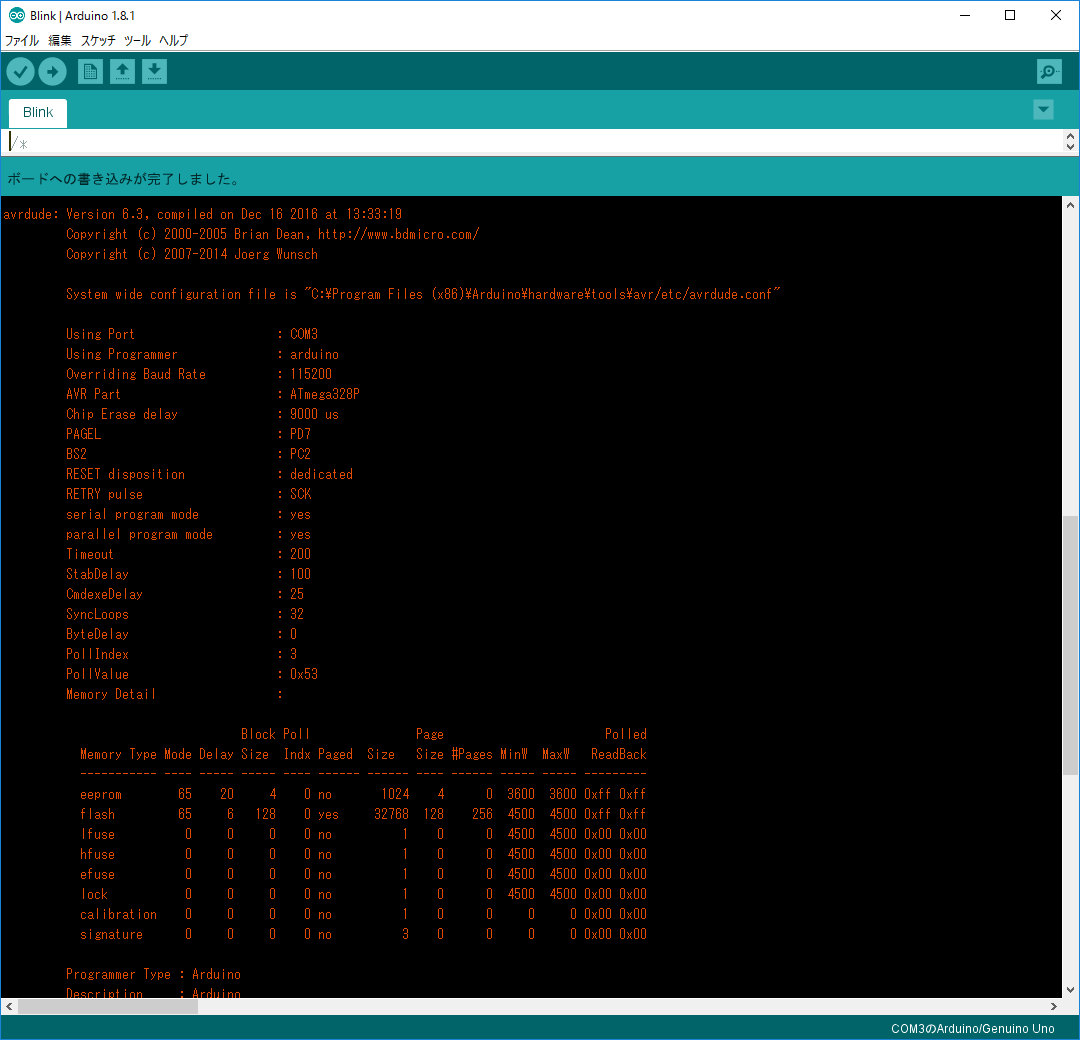The height and width of the screenshot is (1040, 1080).
Task: Click console horizontal scrollbar left arrow
Action: click(x=8, y=1006)
